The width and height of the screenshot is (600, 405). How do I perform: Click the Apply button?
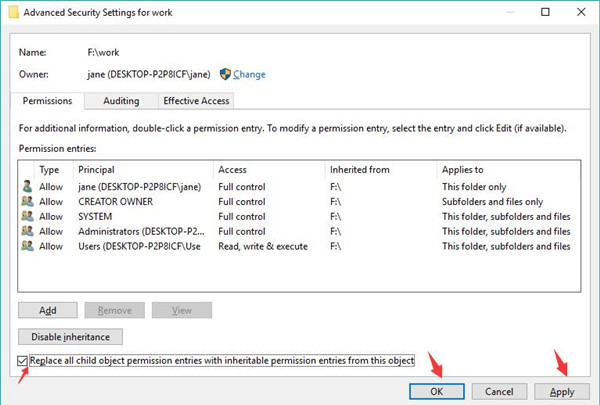click(562, 391)
